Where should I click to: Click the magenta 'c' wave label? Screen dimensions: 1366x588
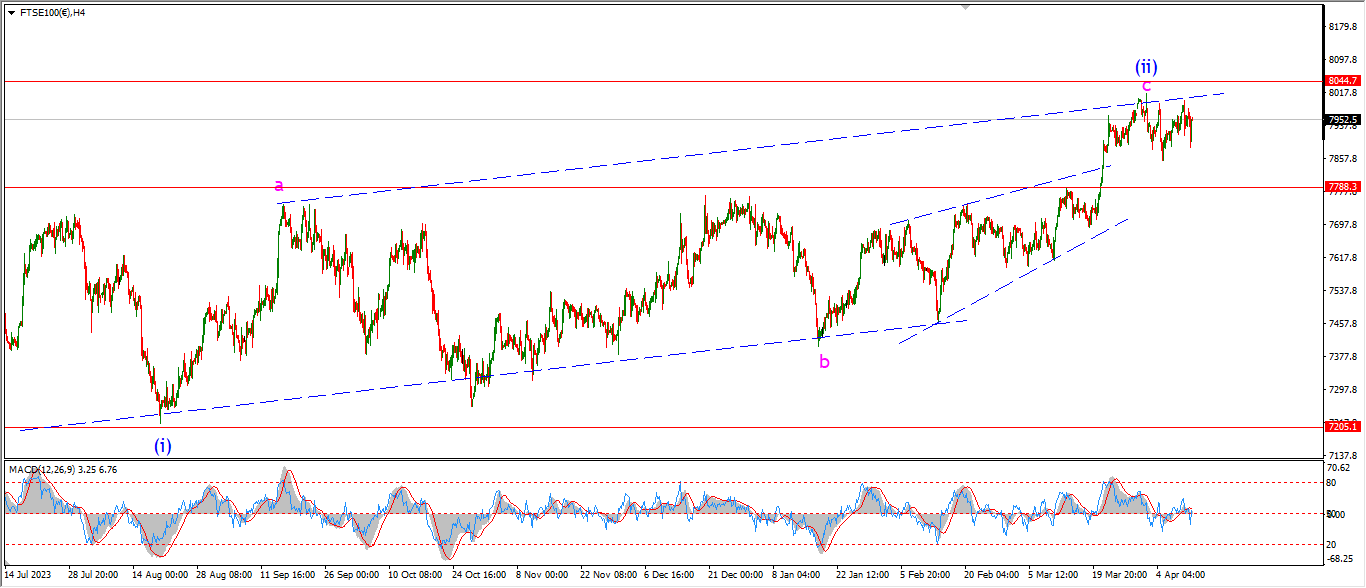point(1146,86)
